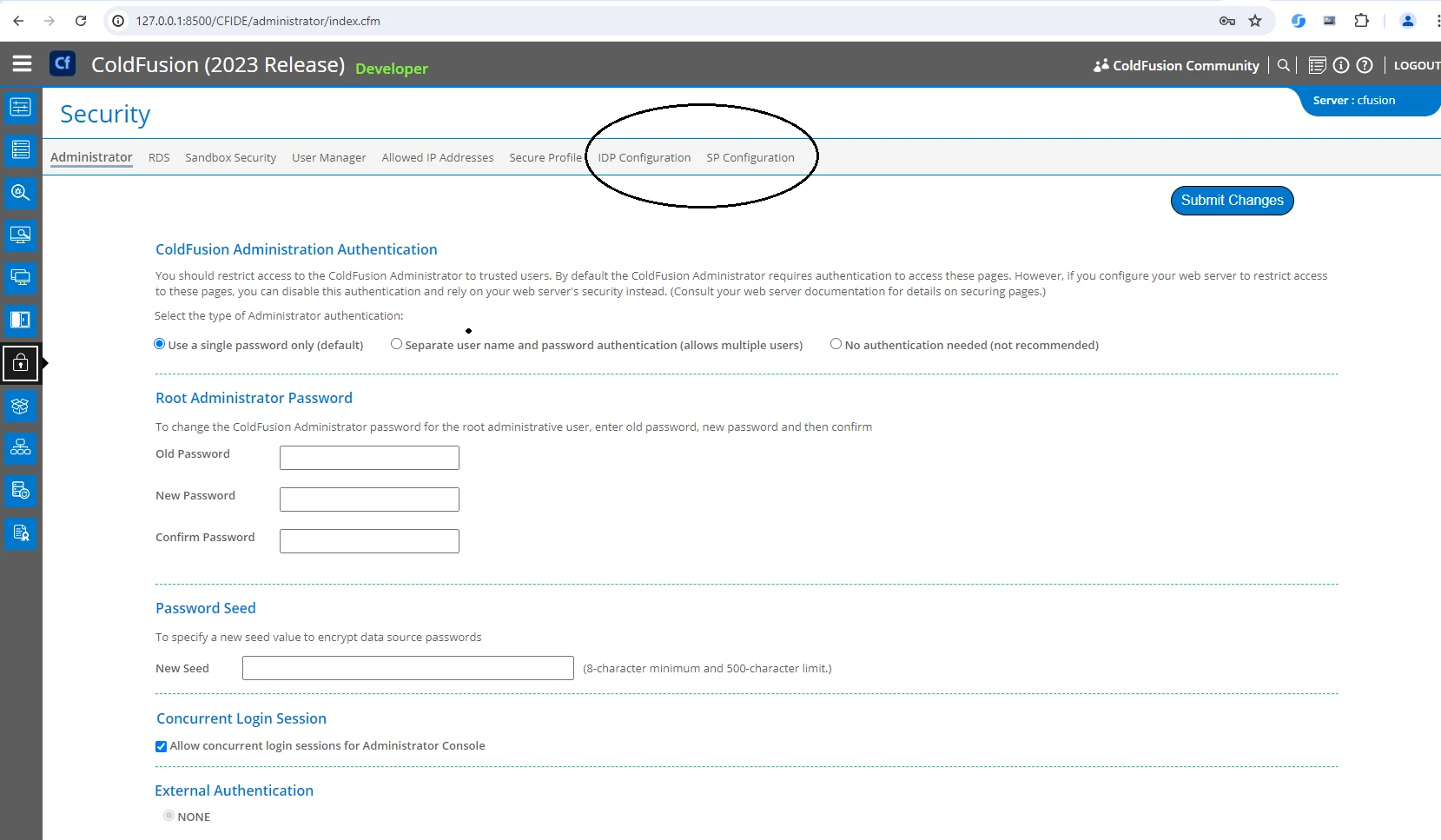Click 'Root Administrator Password' heading

(x=254, y=398)
